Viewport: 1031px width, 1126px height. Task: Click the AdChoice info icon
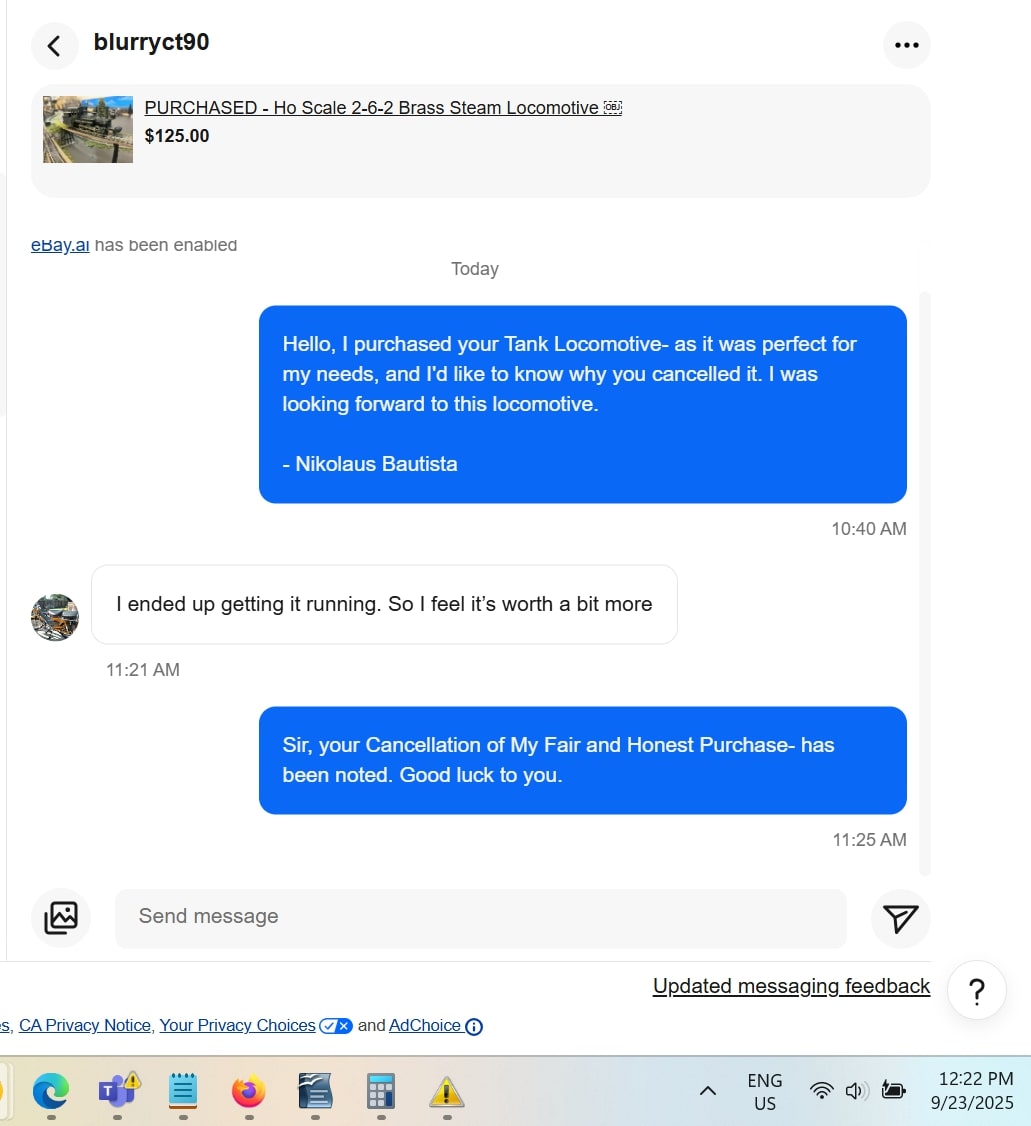pos(474,1027)
